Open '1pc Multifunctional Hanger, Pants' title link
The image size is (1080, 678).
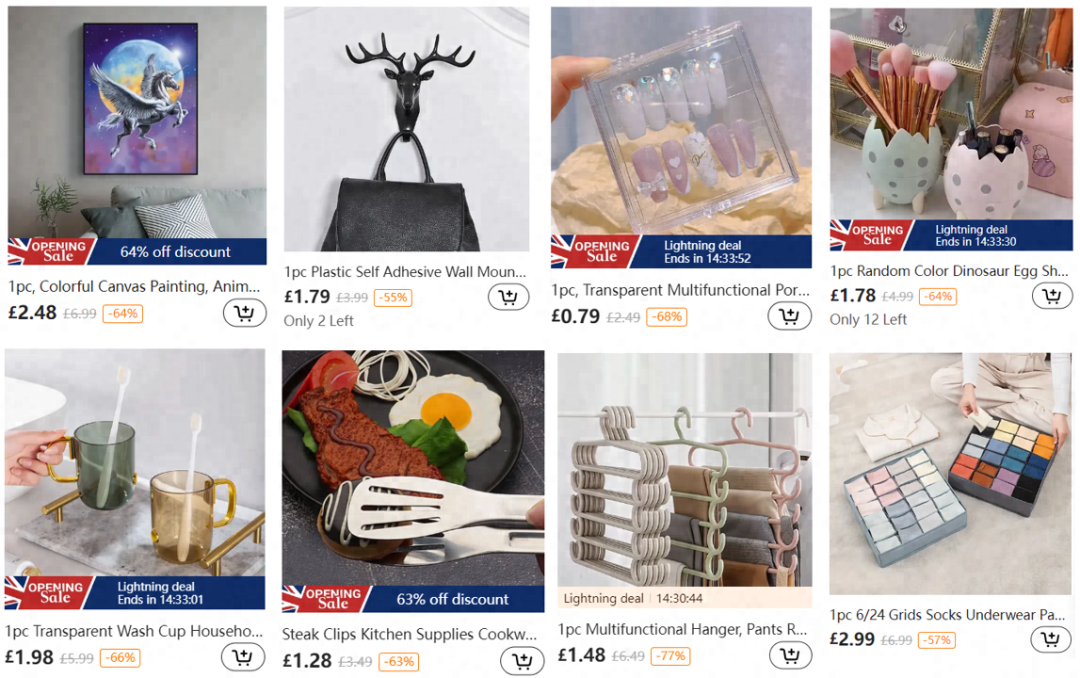[x=682, y=629]
